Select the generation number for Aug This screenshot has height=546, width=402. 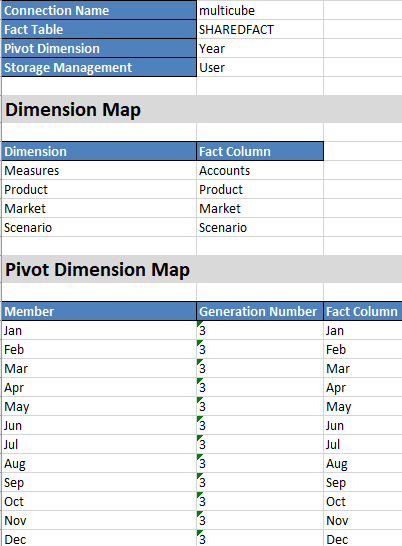(x=260, y=463)
